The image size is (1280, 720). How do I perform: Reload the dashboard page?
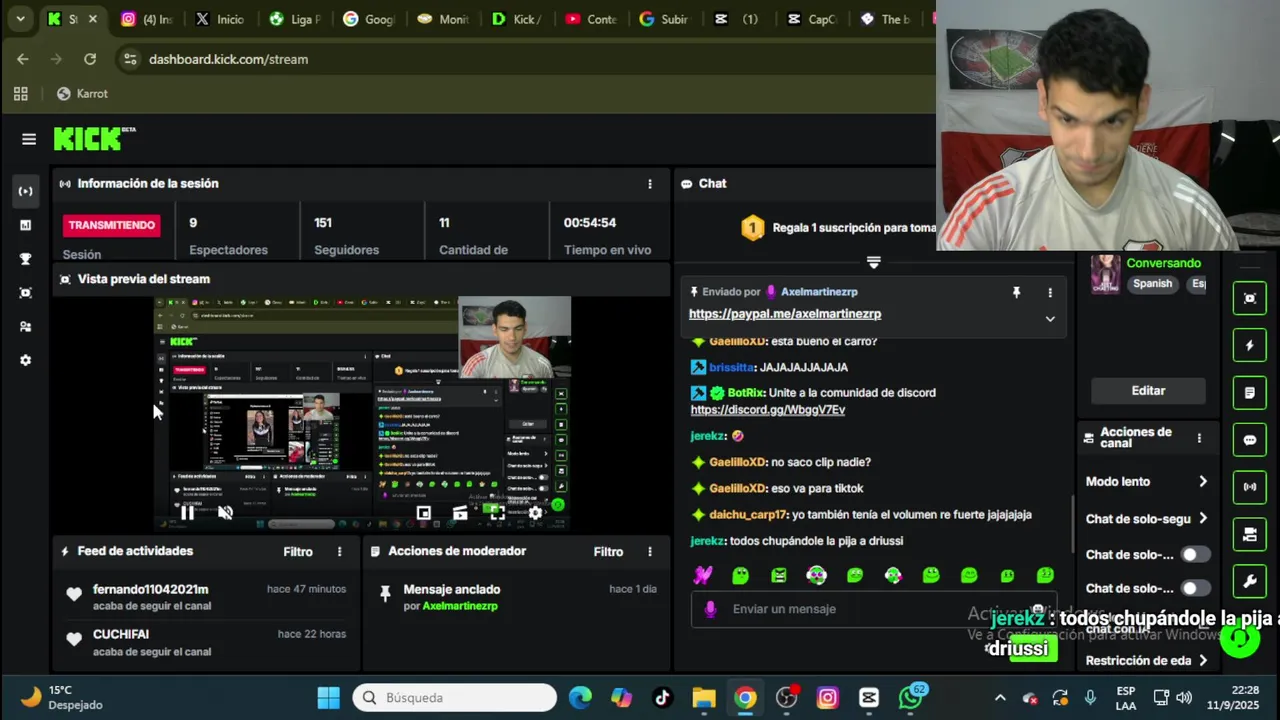90,59
